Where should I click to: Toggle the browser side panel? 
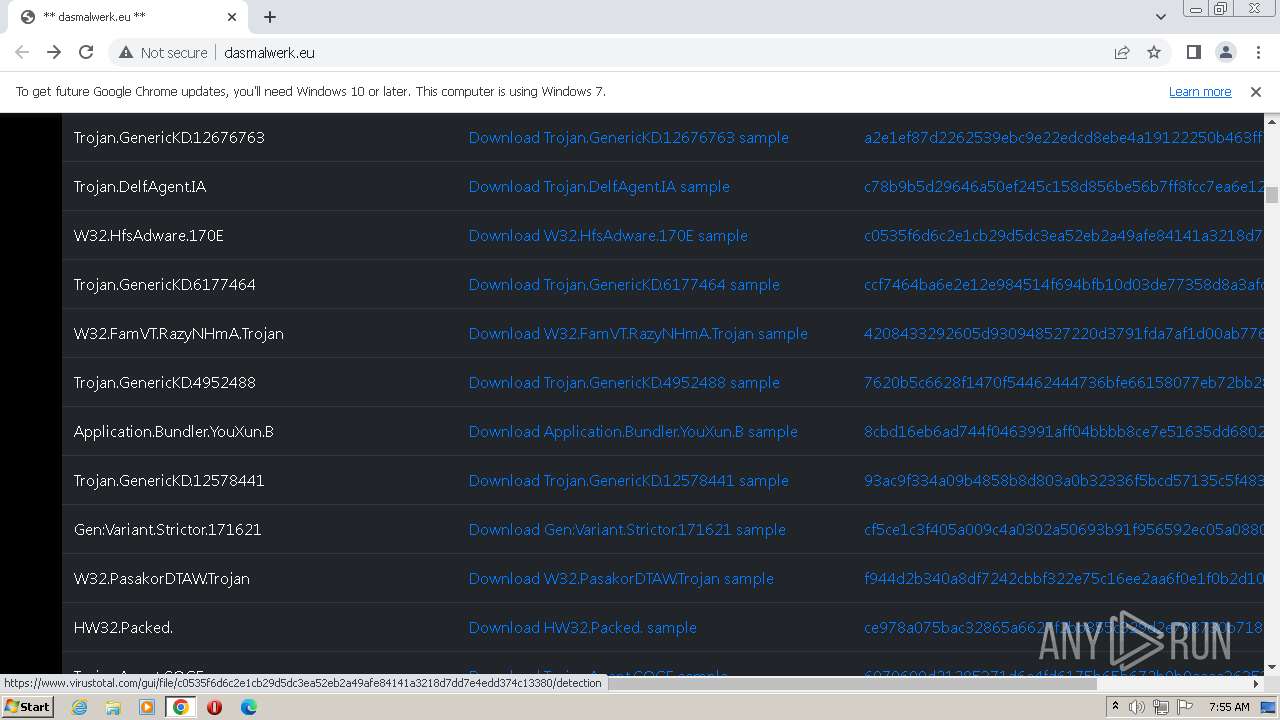(x=1193, y=52)
